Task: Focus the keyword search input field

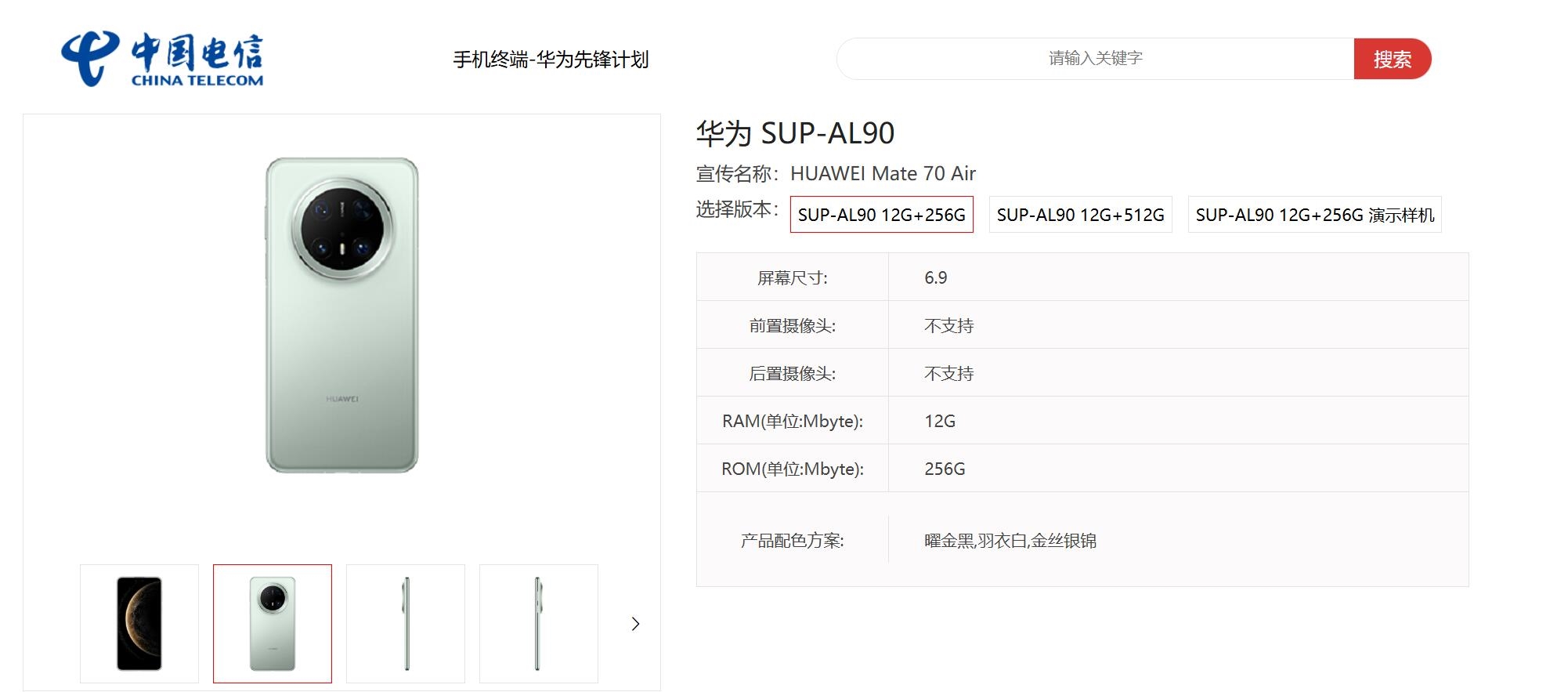Action: (1095, 59)
